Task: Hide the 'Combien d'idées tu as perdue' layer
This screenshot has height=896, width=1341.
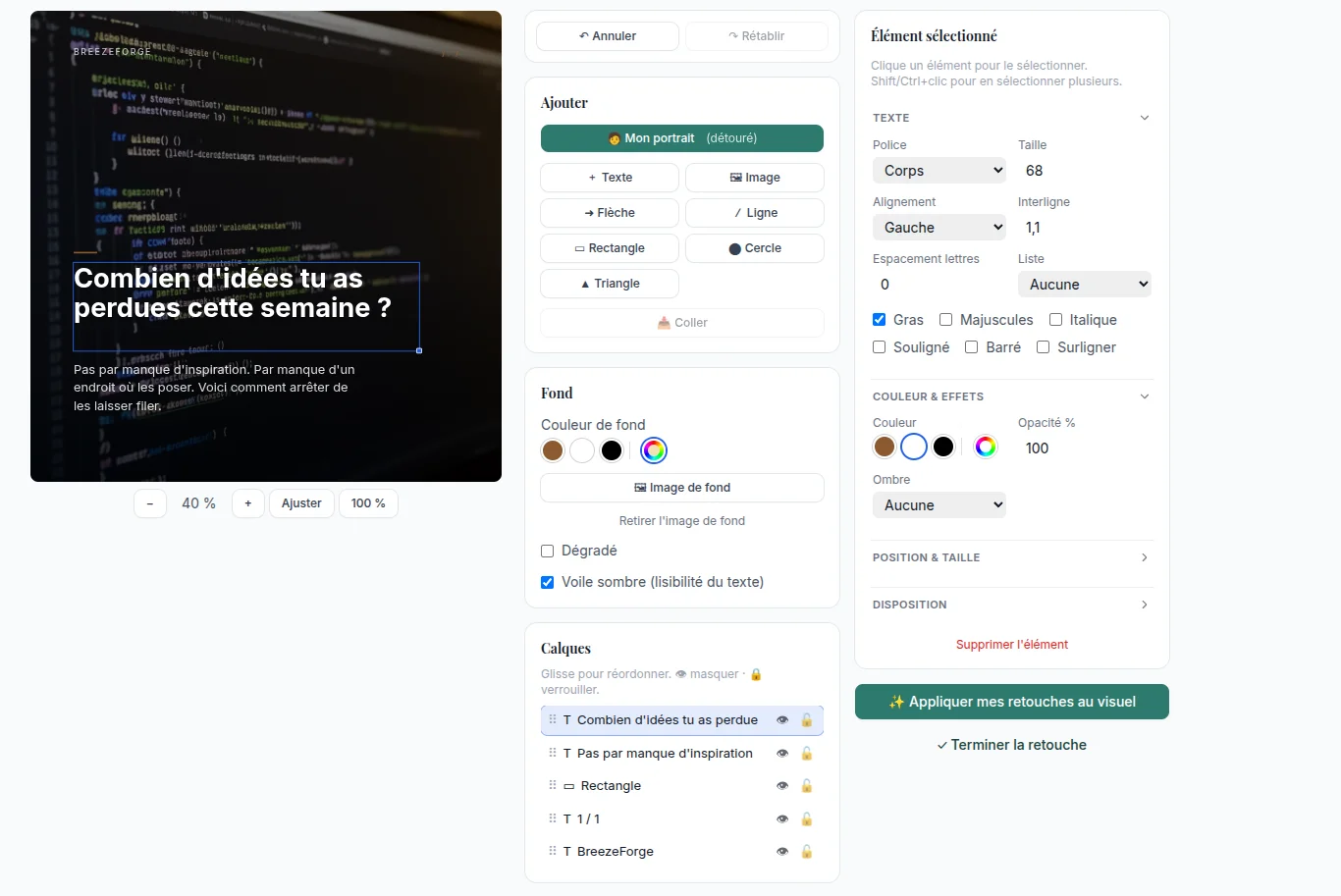Action: (x=782, y=720)
